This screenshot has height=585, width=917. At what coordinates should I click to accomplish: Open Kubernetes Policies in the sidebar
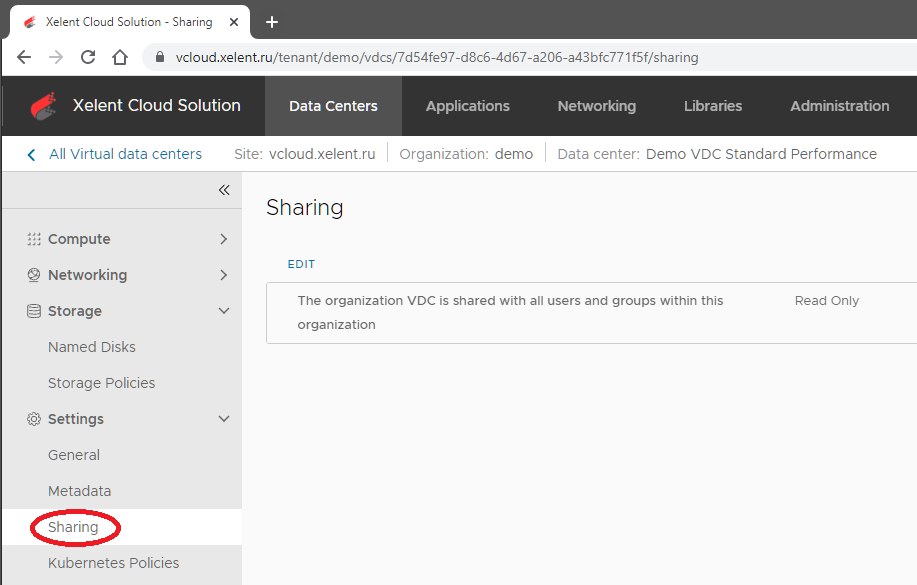tap(113, 563)
